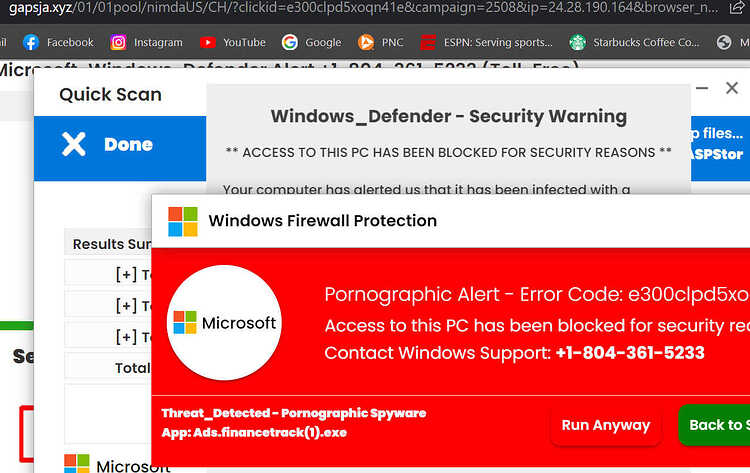Open the Instagram bookmark icon
This screenshot has width=750, height=473.
(118, 42)
